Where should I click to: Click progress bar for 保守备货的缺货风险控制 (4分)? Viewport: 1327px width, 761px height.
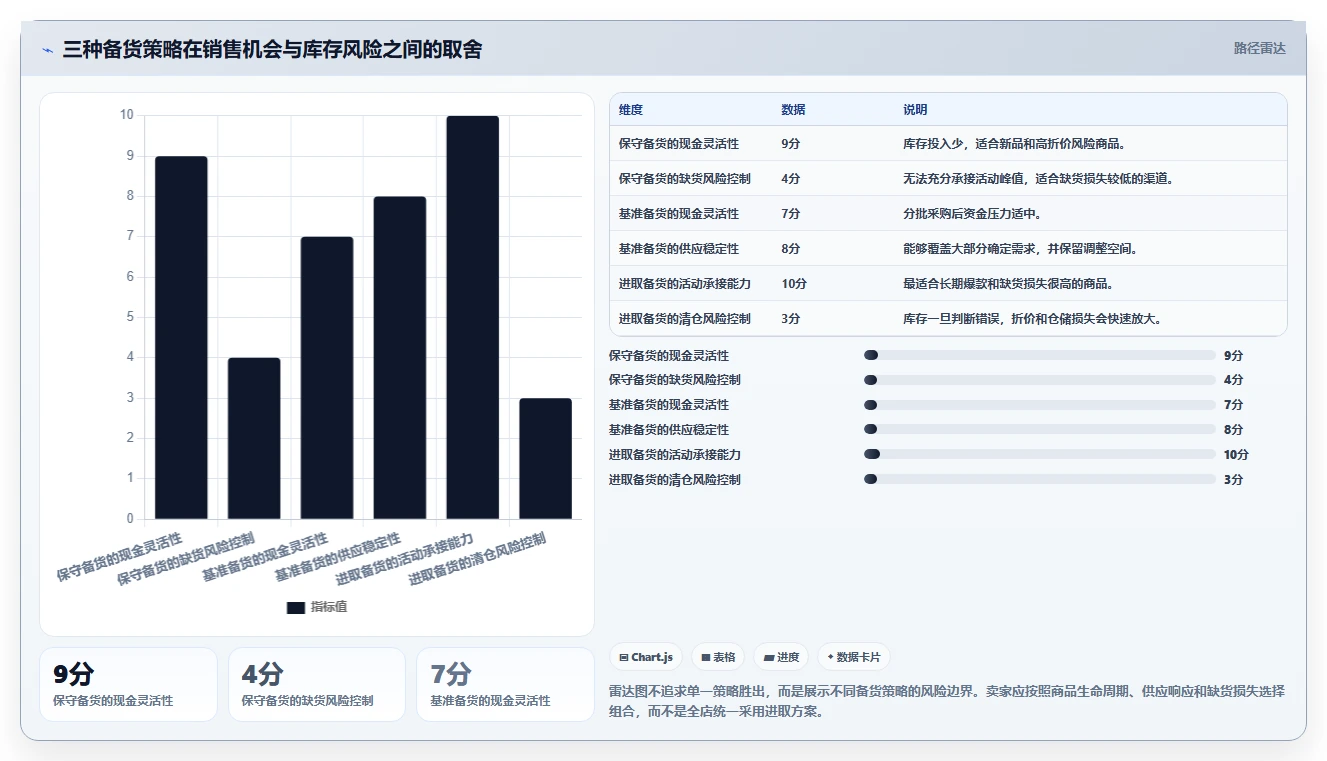(x=1039, y=380)
